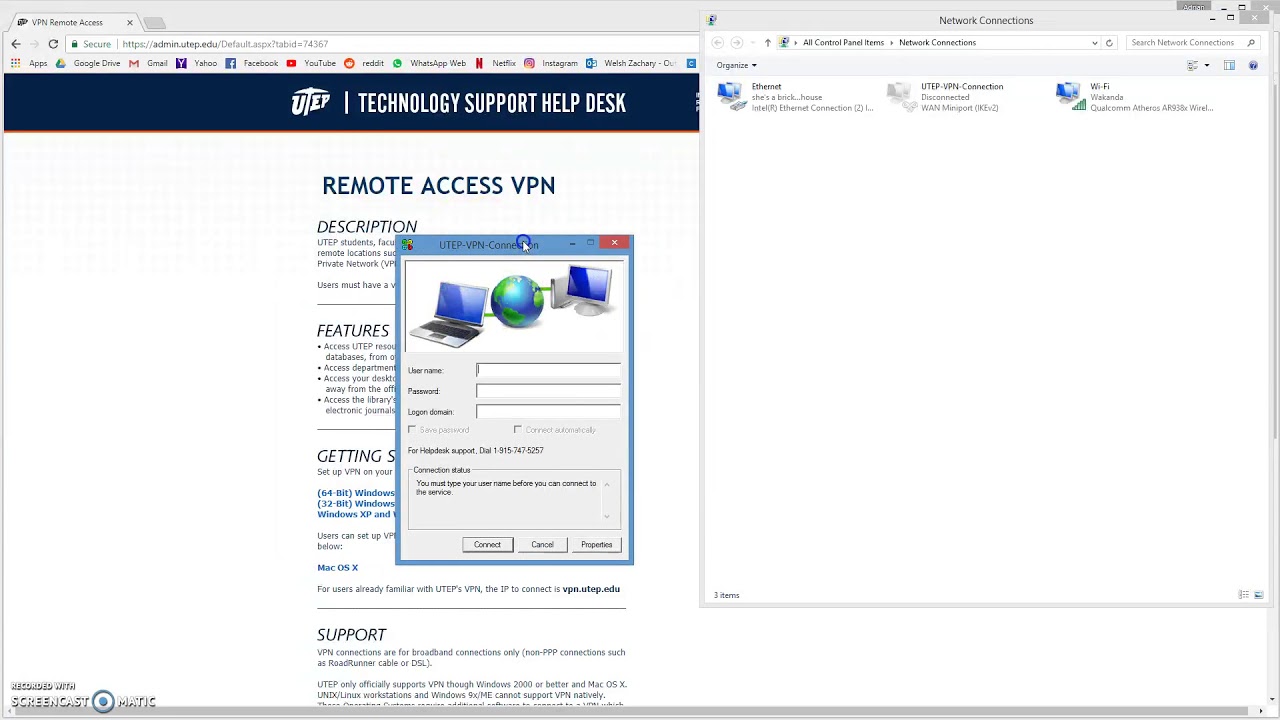Image resolution: width=1280 pixels, height=720 pixels.
Task: Open the Instagram bookmark
Action: (551, 63)
